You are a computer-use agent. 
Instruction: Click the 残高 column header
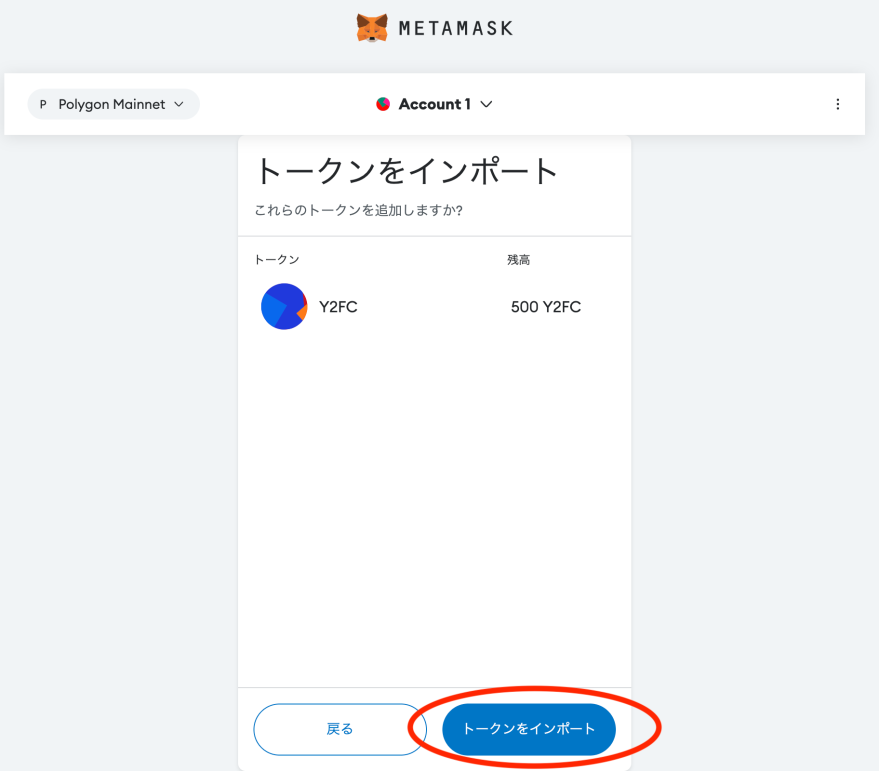(518, 260)
